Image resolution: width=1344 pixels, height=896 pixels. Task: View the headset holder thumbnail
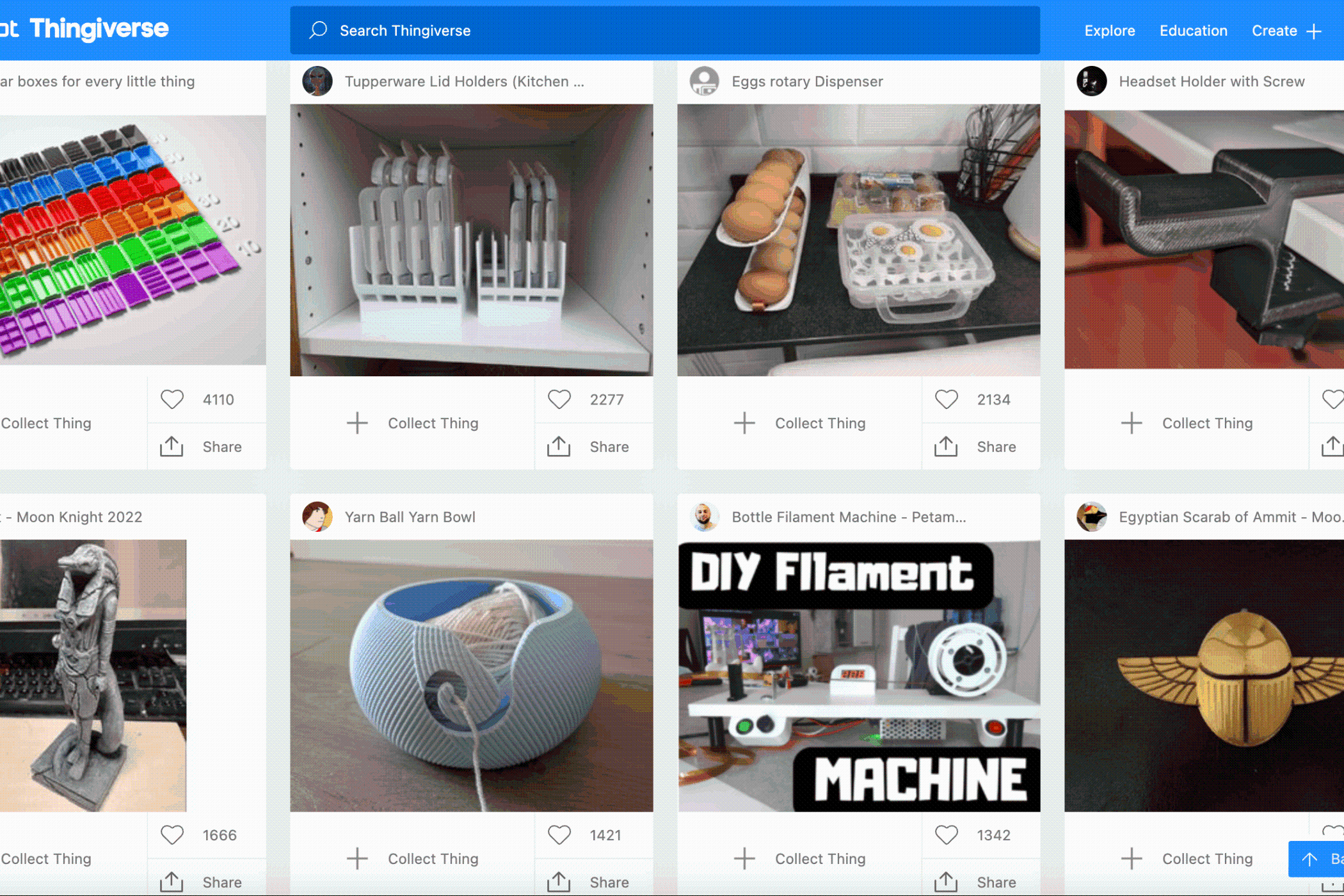tap(1204, 239)
